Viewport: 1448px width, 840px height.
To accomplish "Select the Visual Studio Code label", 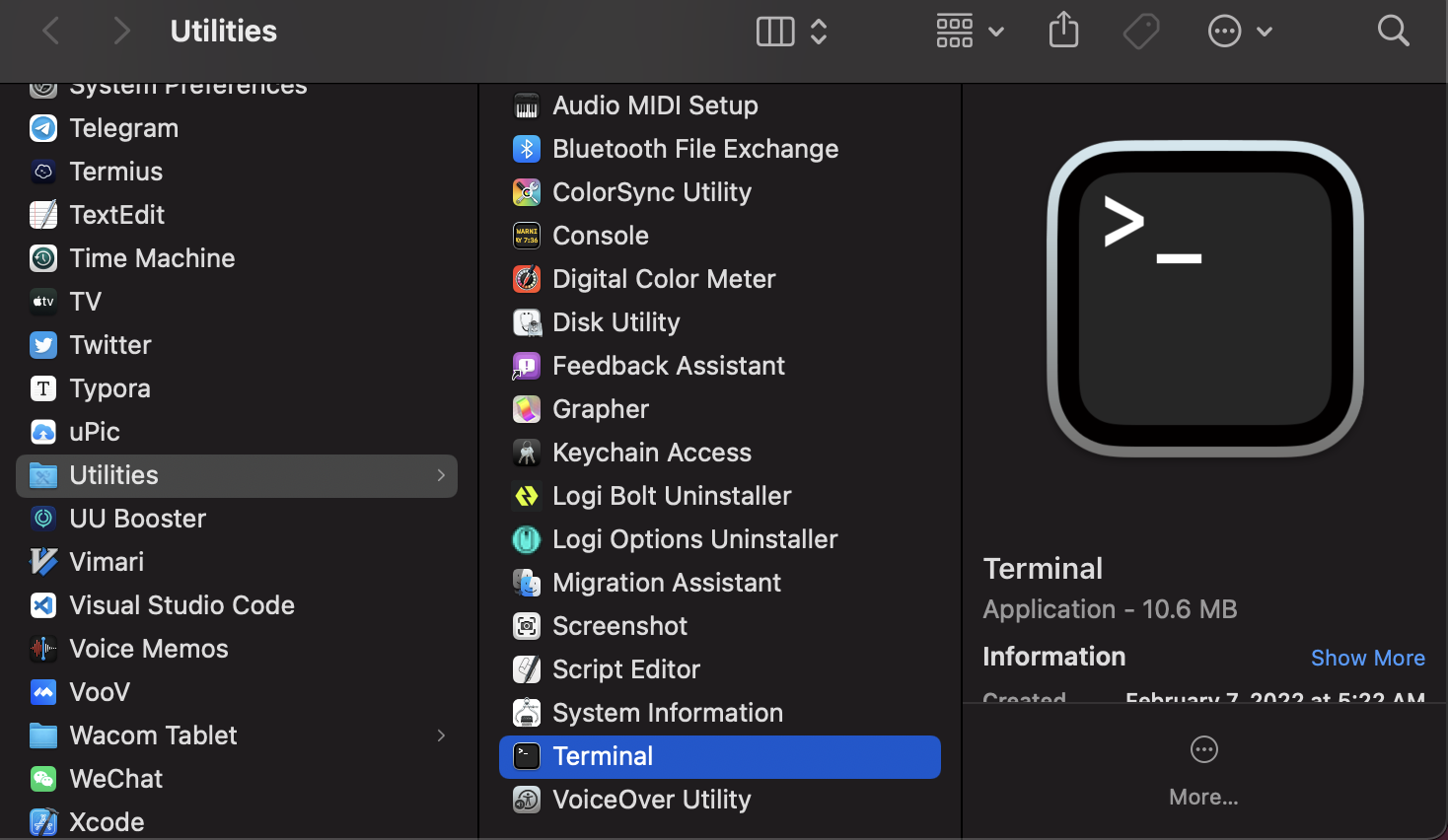I will tap(182, 605).
